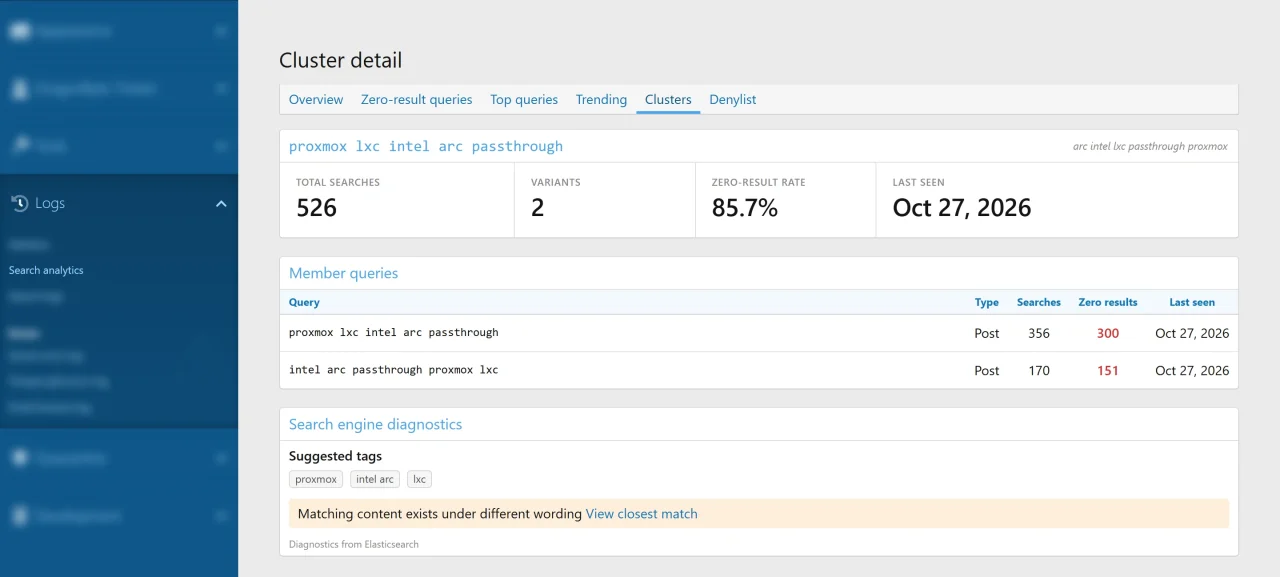Click the lxc suggested tag

click(x=419, y=479)
